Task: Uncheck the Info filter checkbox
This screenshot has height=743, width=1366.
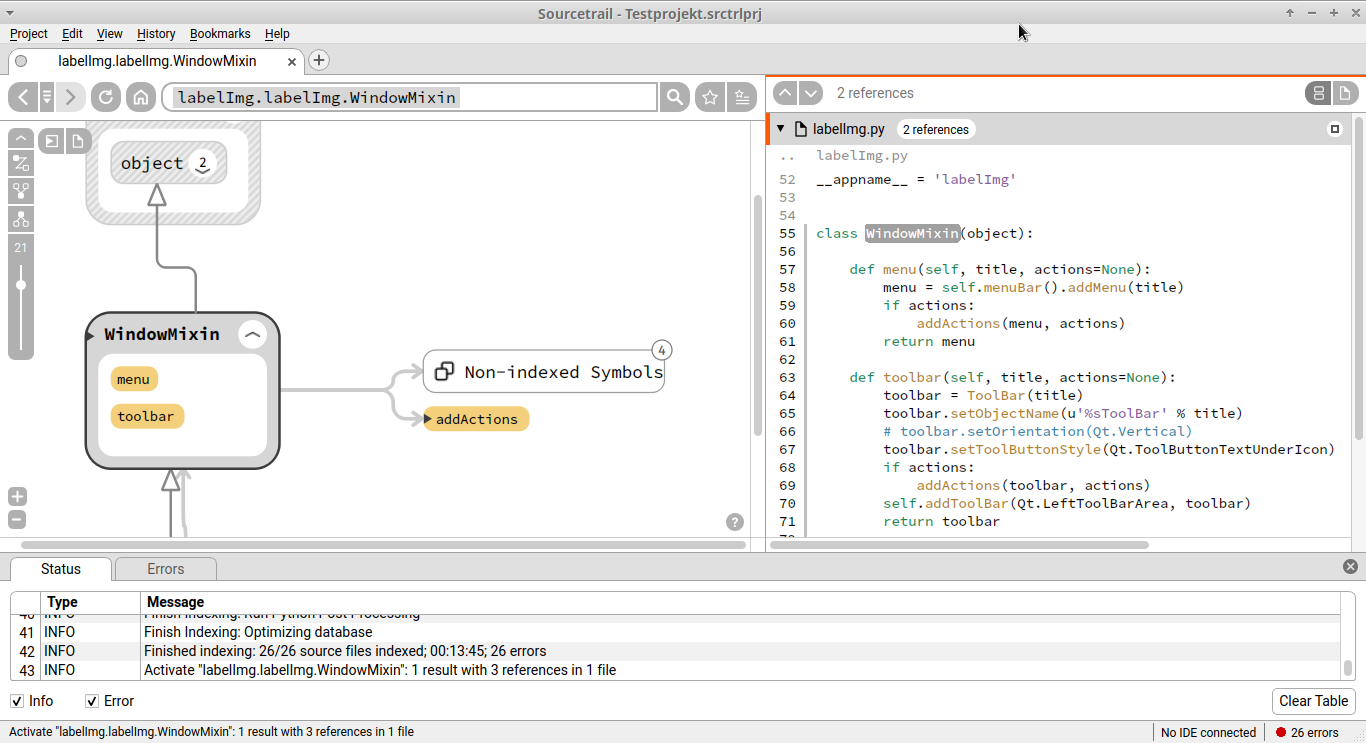Action: pos(17,701)
